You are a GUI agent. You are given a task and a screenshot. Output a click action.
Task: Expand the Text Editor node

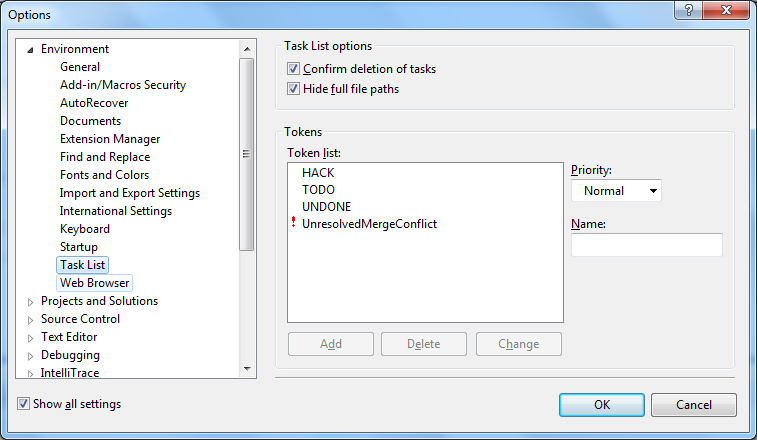(x=30, y=338)
